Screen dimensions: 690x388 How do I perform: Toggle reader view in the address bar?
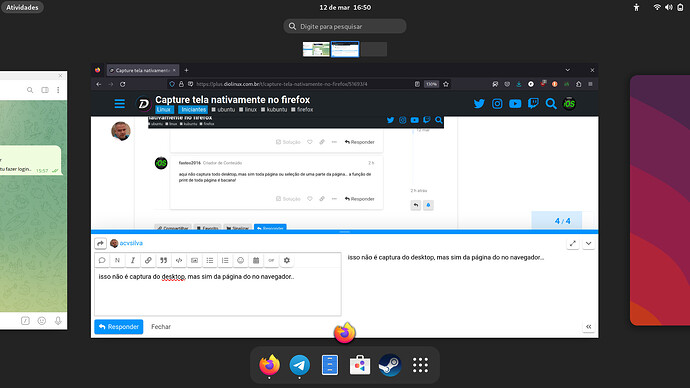pyautogui.click(x=417, y=84)
